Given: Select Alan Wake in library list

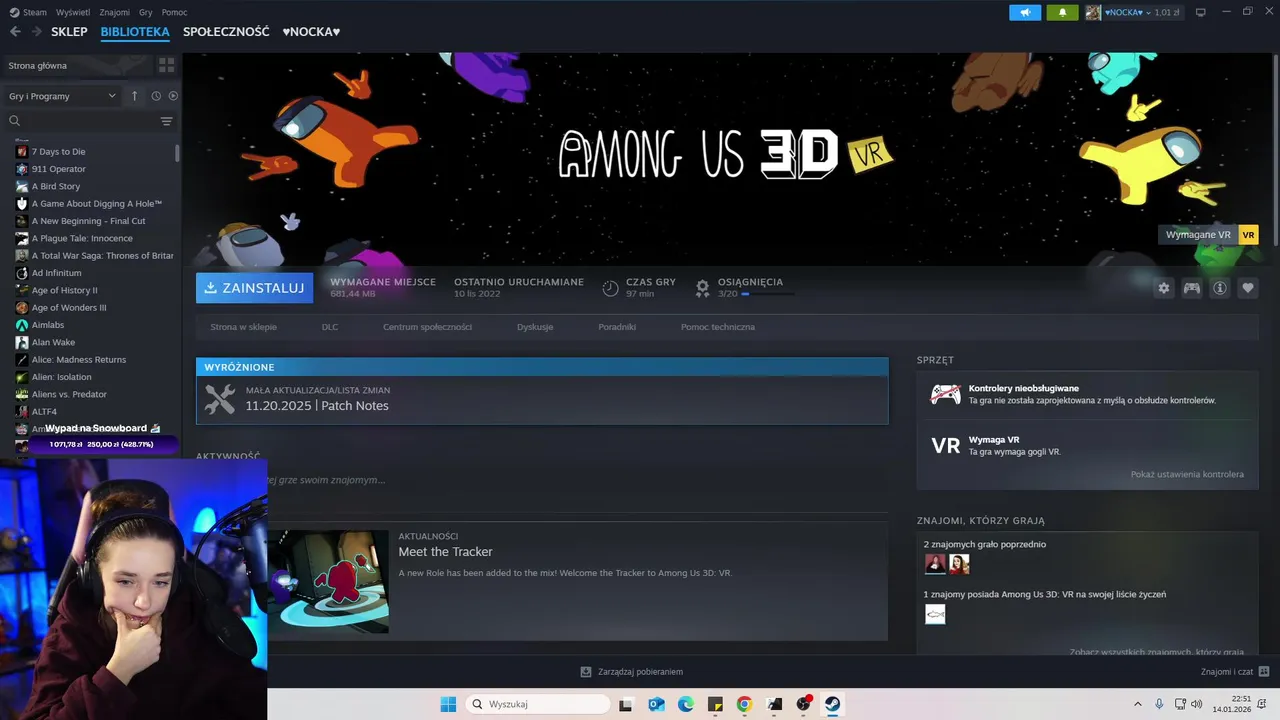Looking at the screenshot, I should click(x=53, y=342).
